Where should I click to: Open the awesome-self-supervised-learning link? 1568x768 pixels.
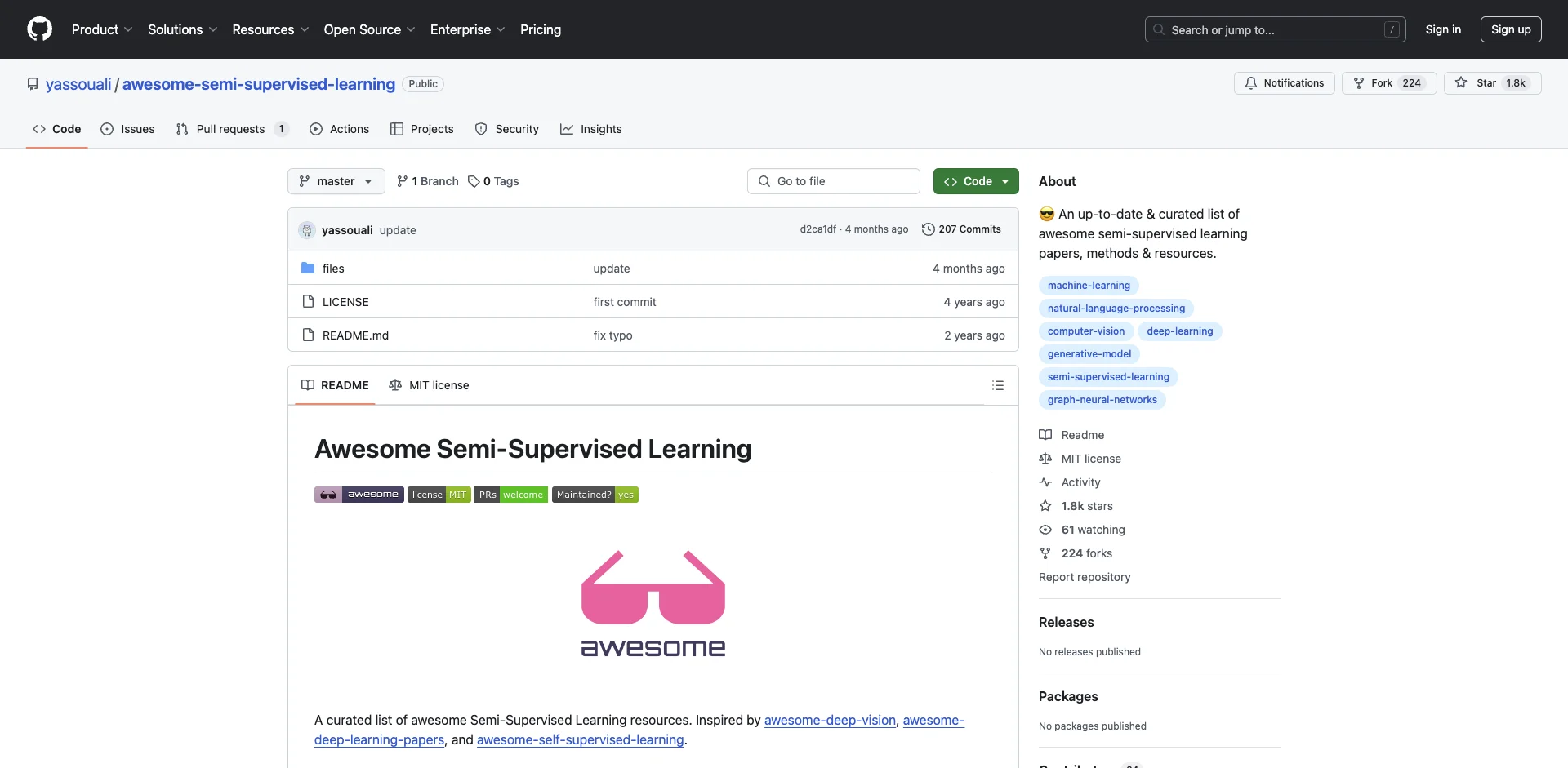tap(581, 739)
